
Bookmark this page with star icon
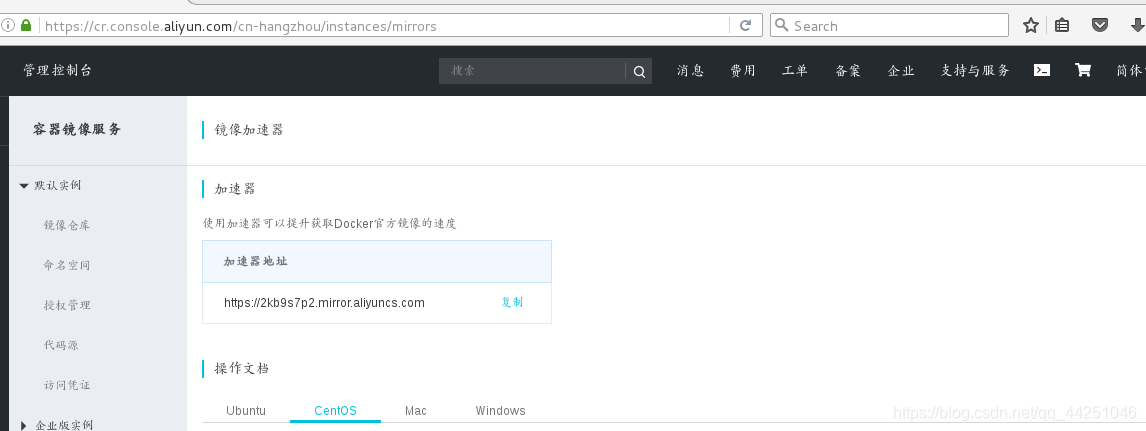pyautogui.click(x=1031, y=26)
